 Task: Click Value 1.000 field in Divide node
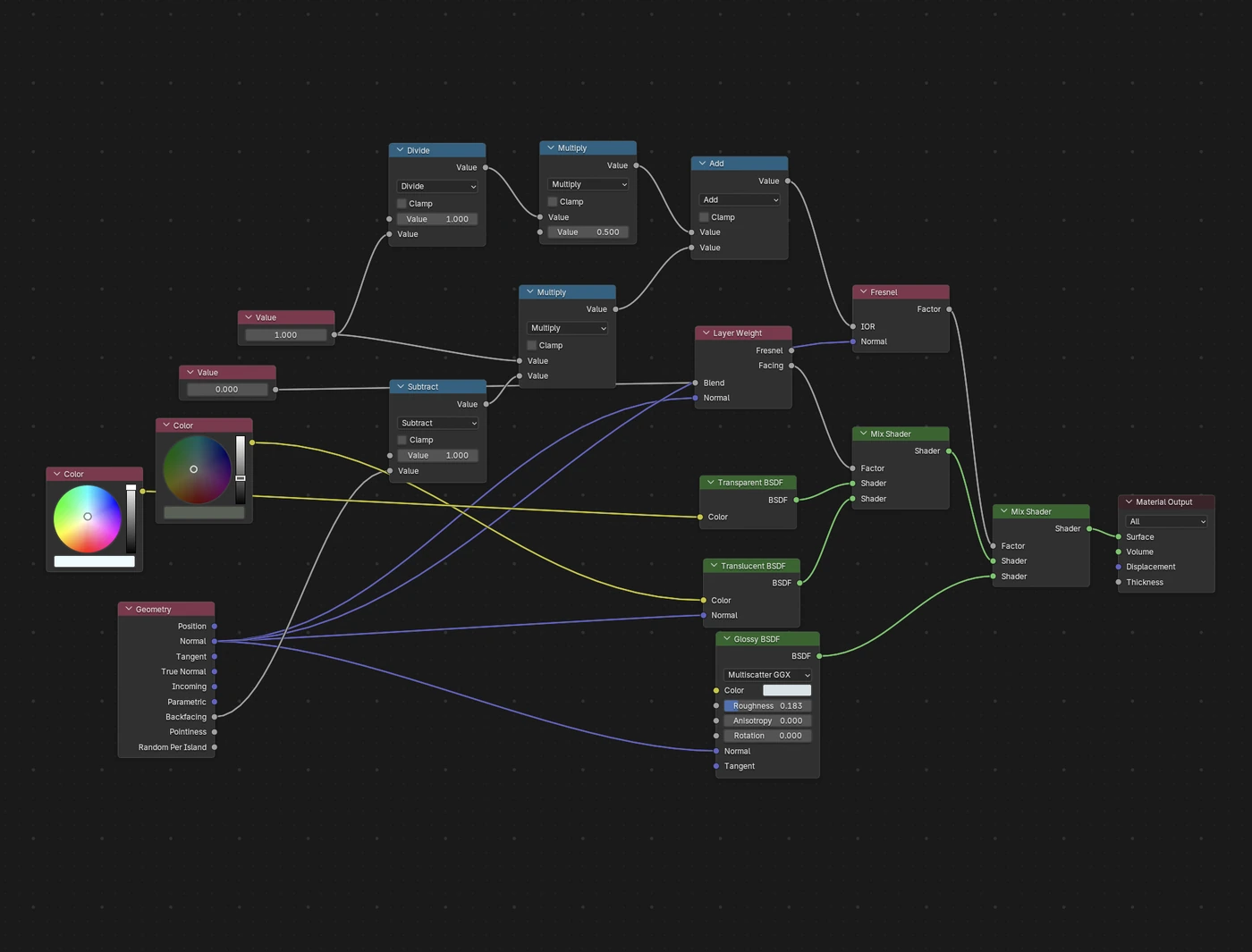click(437, 219)
